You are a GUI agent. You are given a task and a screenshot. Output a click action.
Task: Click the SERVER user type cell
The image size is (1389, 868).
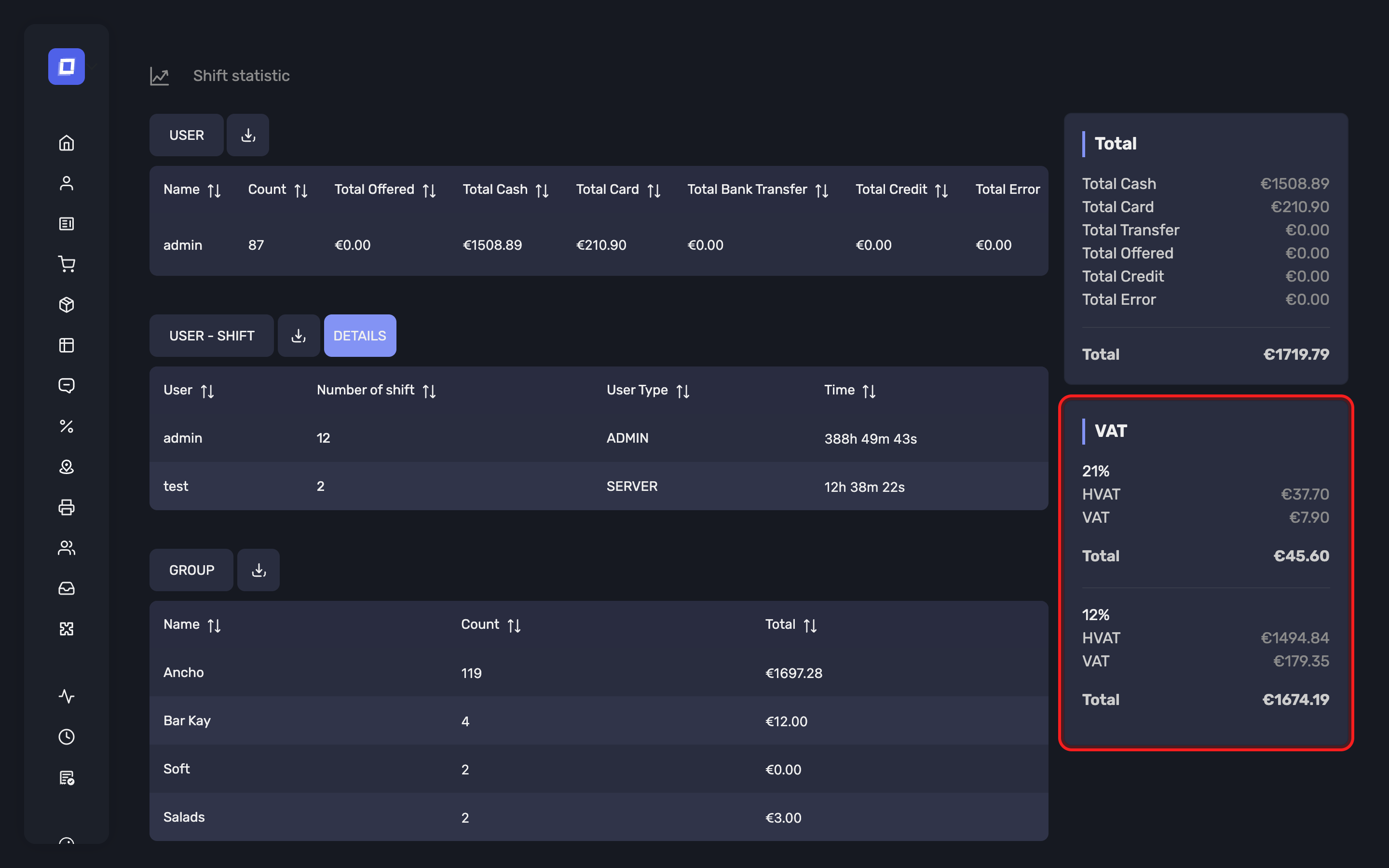click(632, 486)
